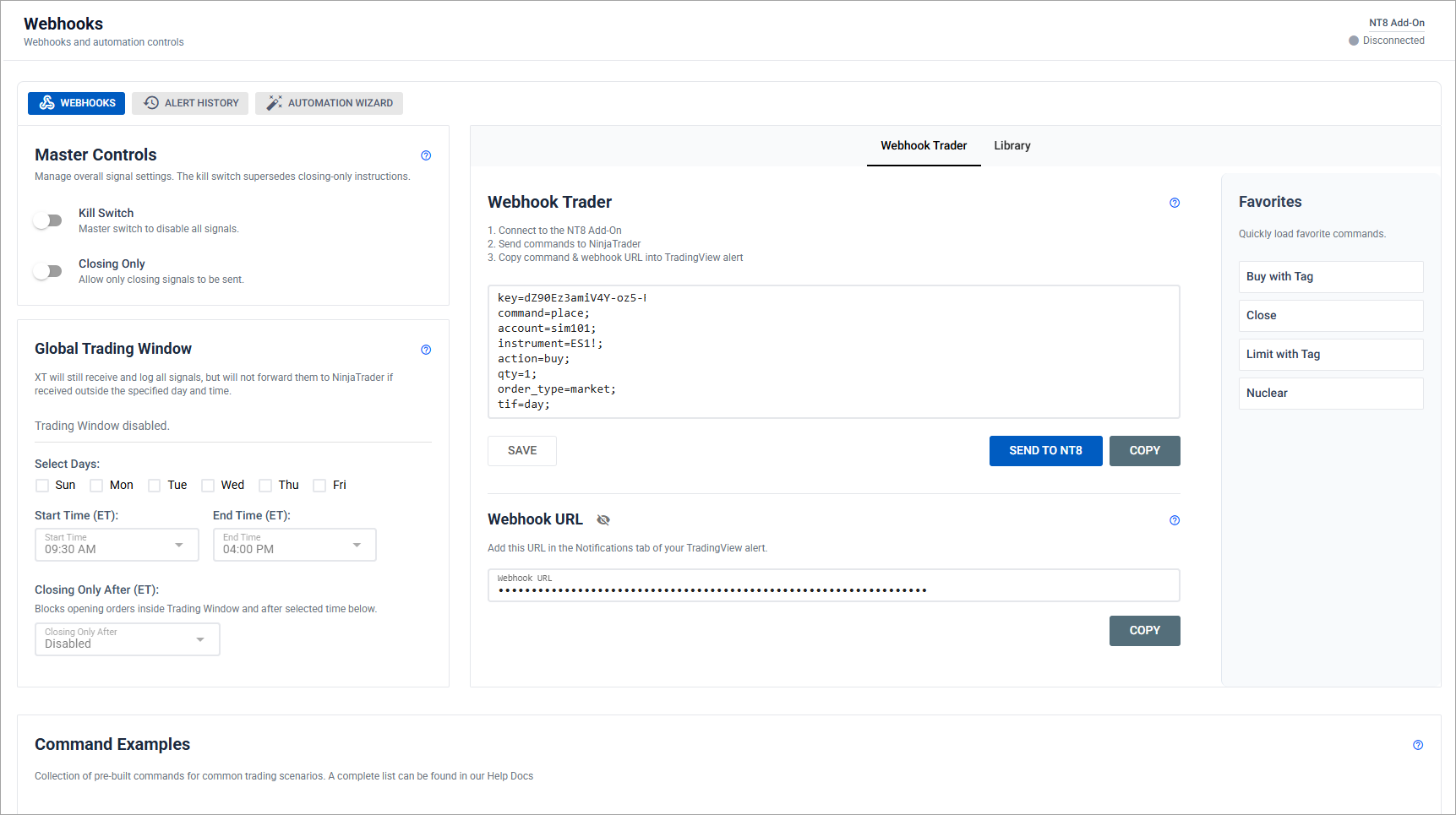
Task: Enable the Kill Switch toggle
Action: (x=48, y=220)
